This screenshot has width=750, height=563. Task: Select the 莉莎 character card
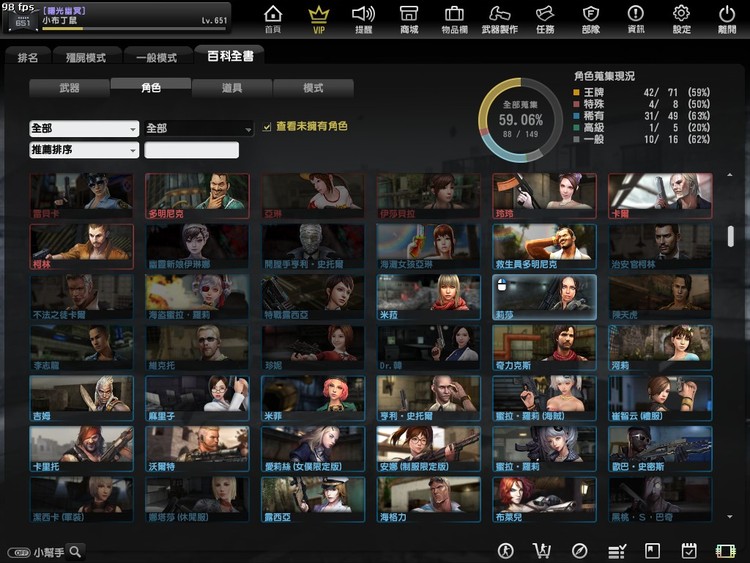point(544,297)
